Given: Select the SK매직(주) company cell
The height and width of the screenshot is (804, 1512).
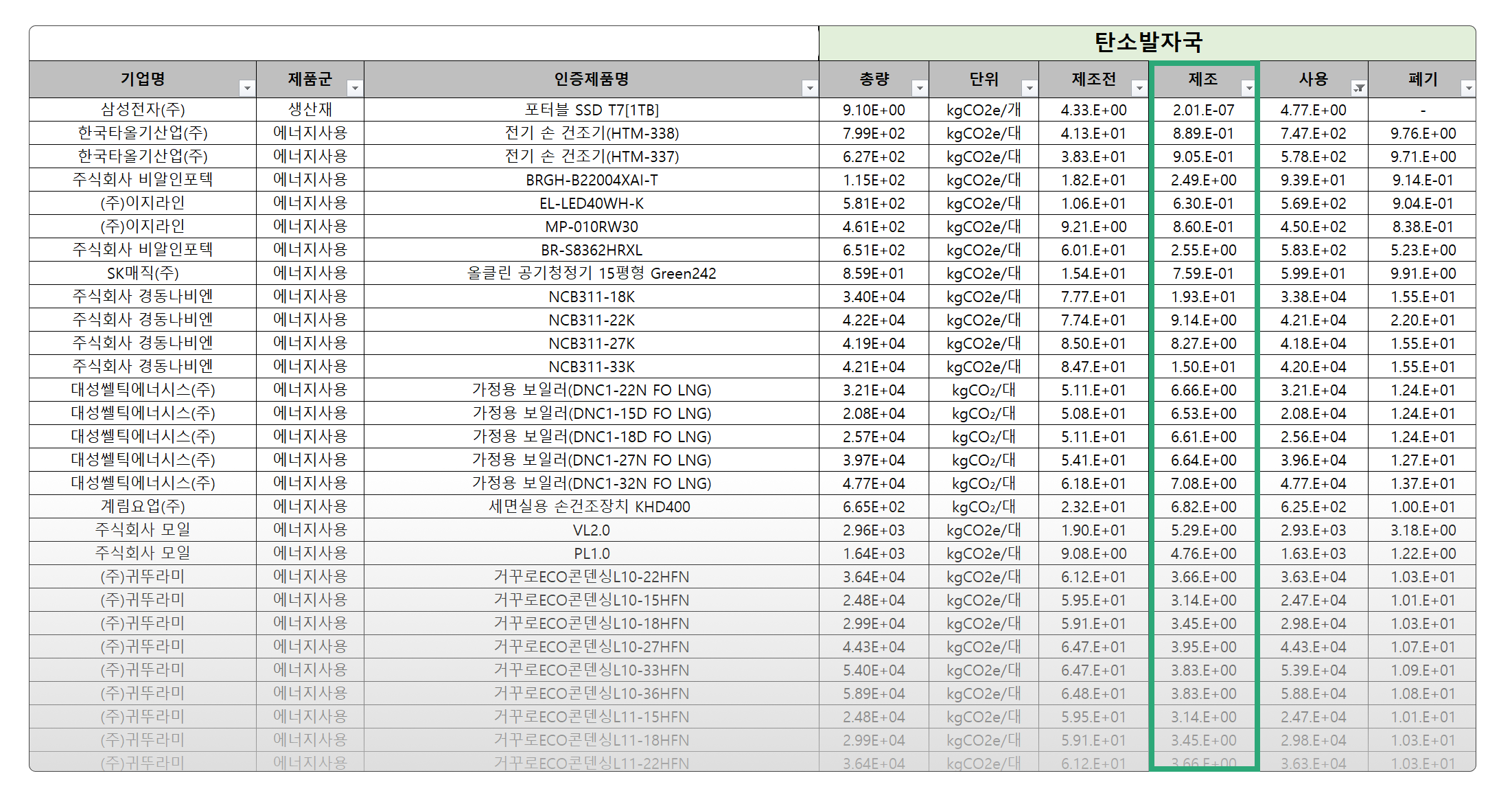Looking at the screenshot, I should [143, 273].
